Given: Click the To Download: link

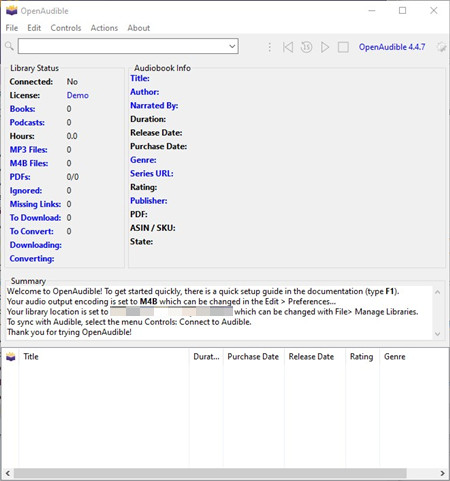Looking at the screenshot, I should click(x=35, y=218).
